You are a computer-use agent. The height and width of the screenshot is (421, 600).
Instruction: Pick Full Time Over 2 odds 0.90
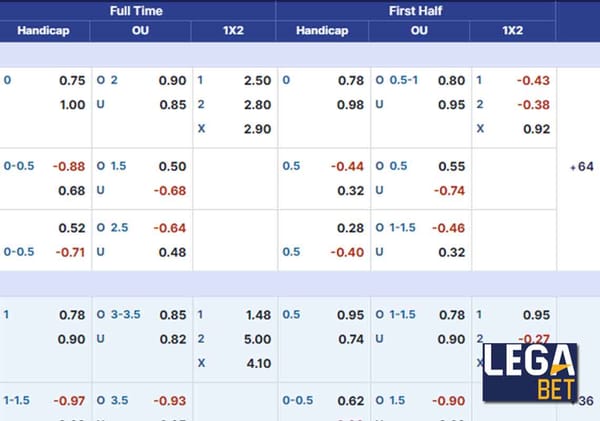173,80
